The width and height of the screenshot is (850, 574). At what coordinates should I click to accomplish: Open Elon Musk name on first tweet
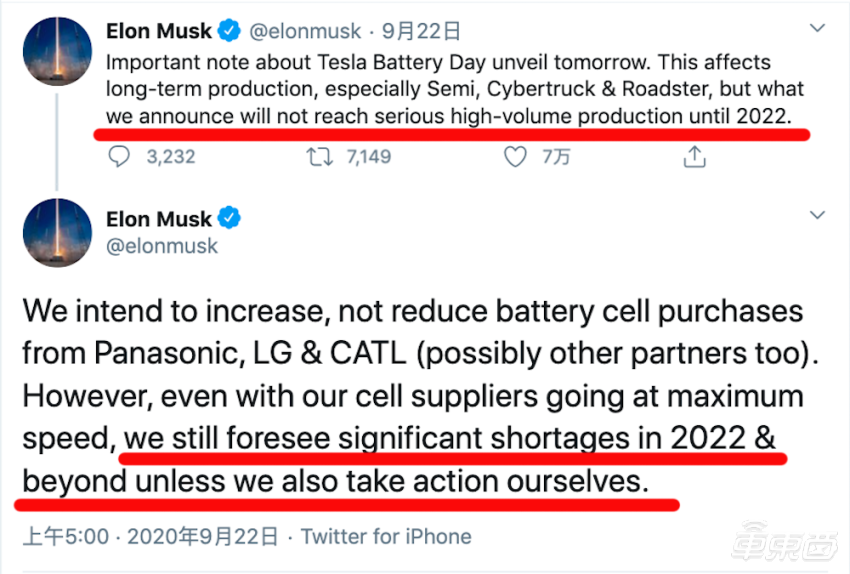(159, 32)
